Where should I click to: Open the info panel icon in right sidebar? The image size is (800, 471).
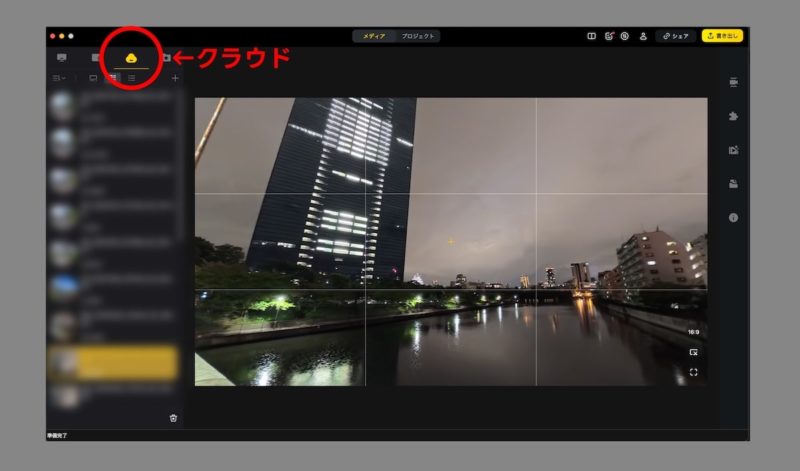tap(734, 217)
